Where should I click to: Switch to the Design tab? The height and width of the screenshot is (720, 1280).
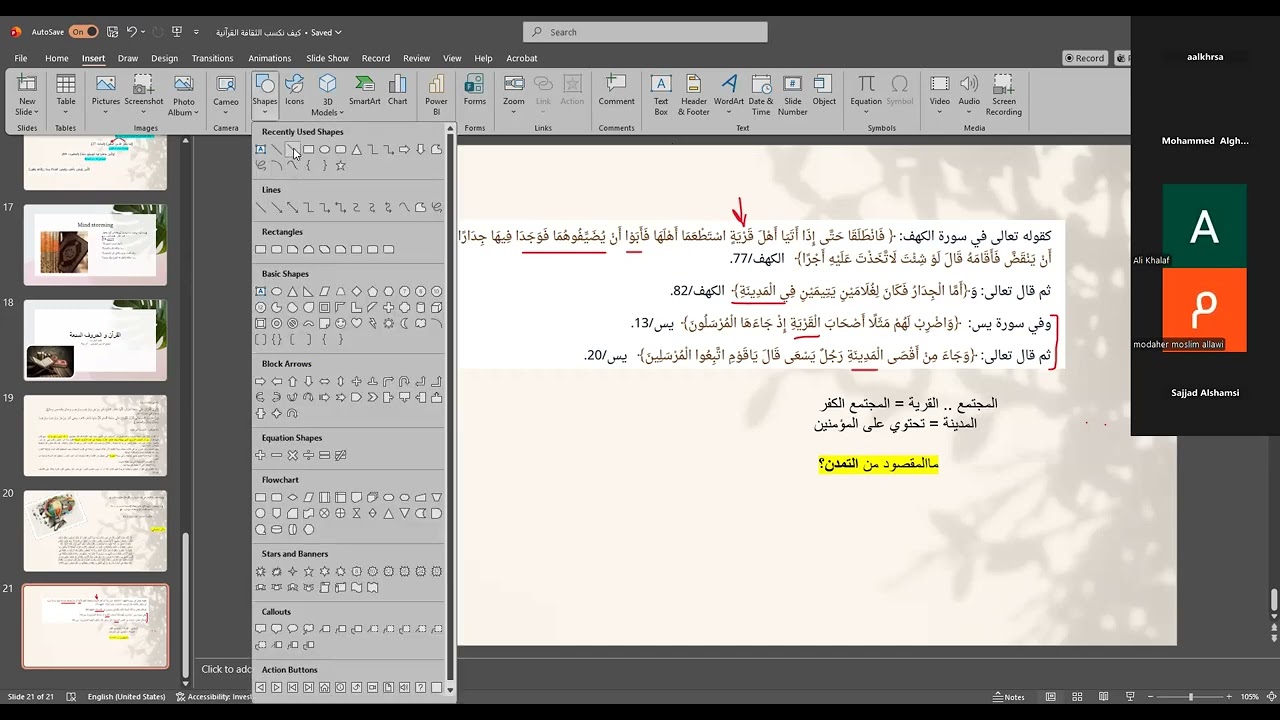[165, 58]
